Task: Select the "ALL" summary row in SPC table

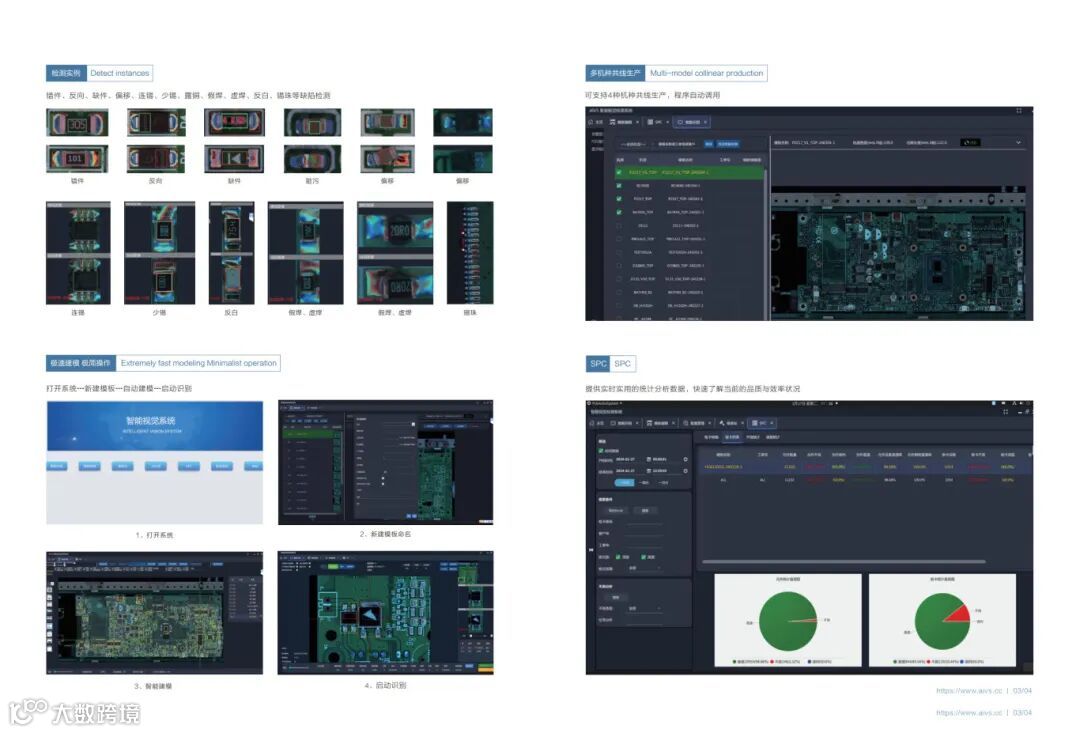Action: (x=864, y=480)
